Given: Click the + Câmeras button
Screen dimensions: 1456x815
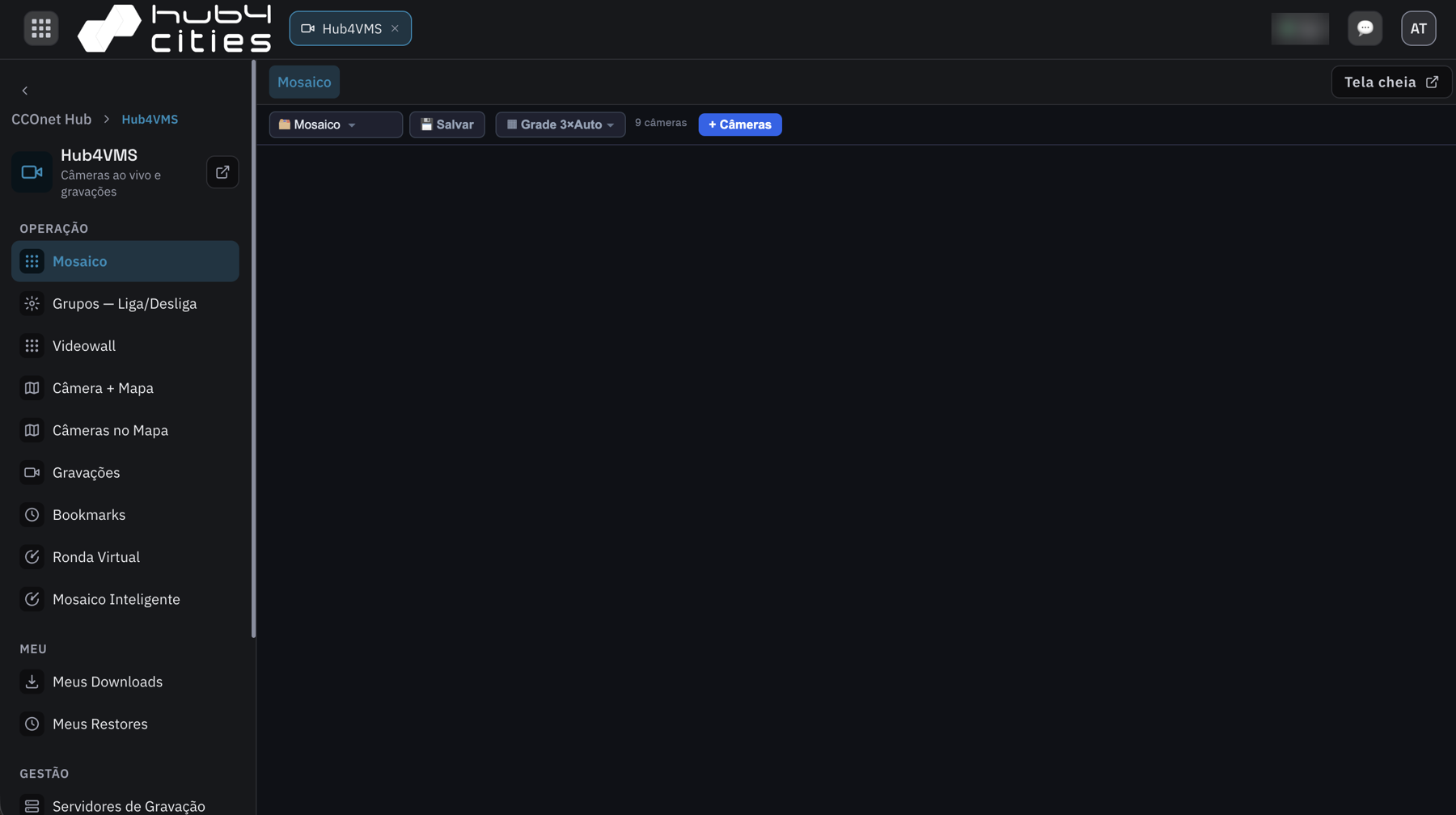Looking at the screenshot, I should [740, 125].
